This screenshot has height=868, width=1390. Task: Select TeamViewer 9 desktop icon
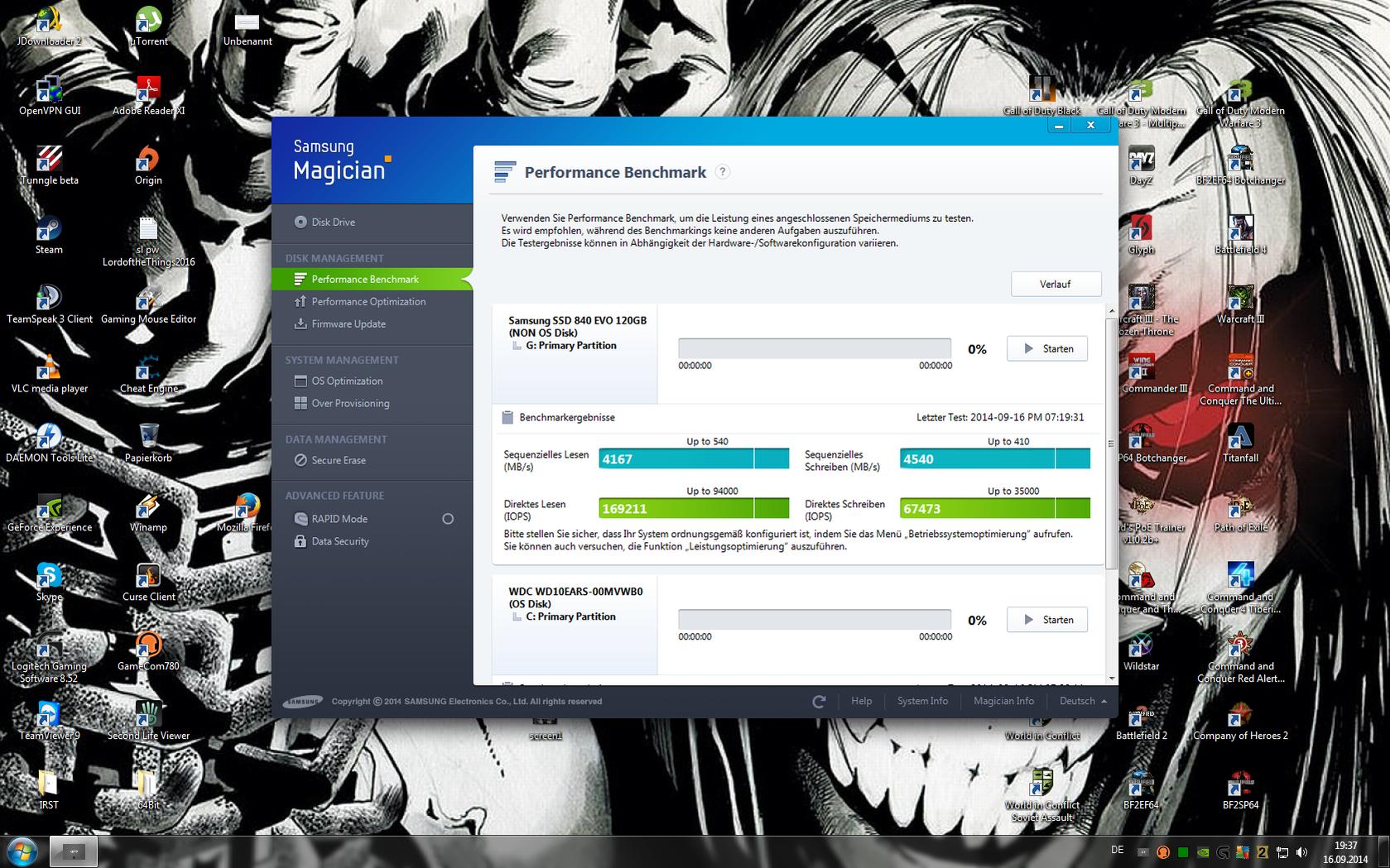[x=49, y=722]
